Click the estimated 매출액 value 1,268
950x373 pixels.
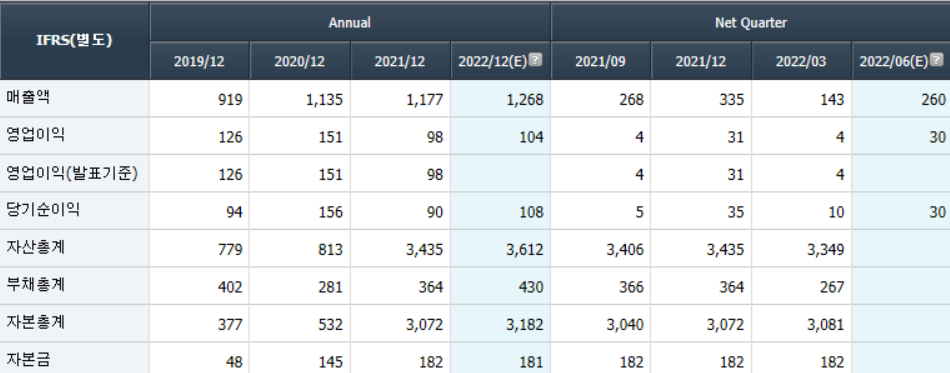[x=526, y=100]
